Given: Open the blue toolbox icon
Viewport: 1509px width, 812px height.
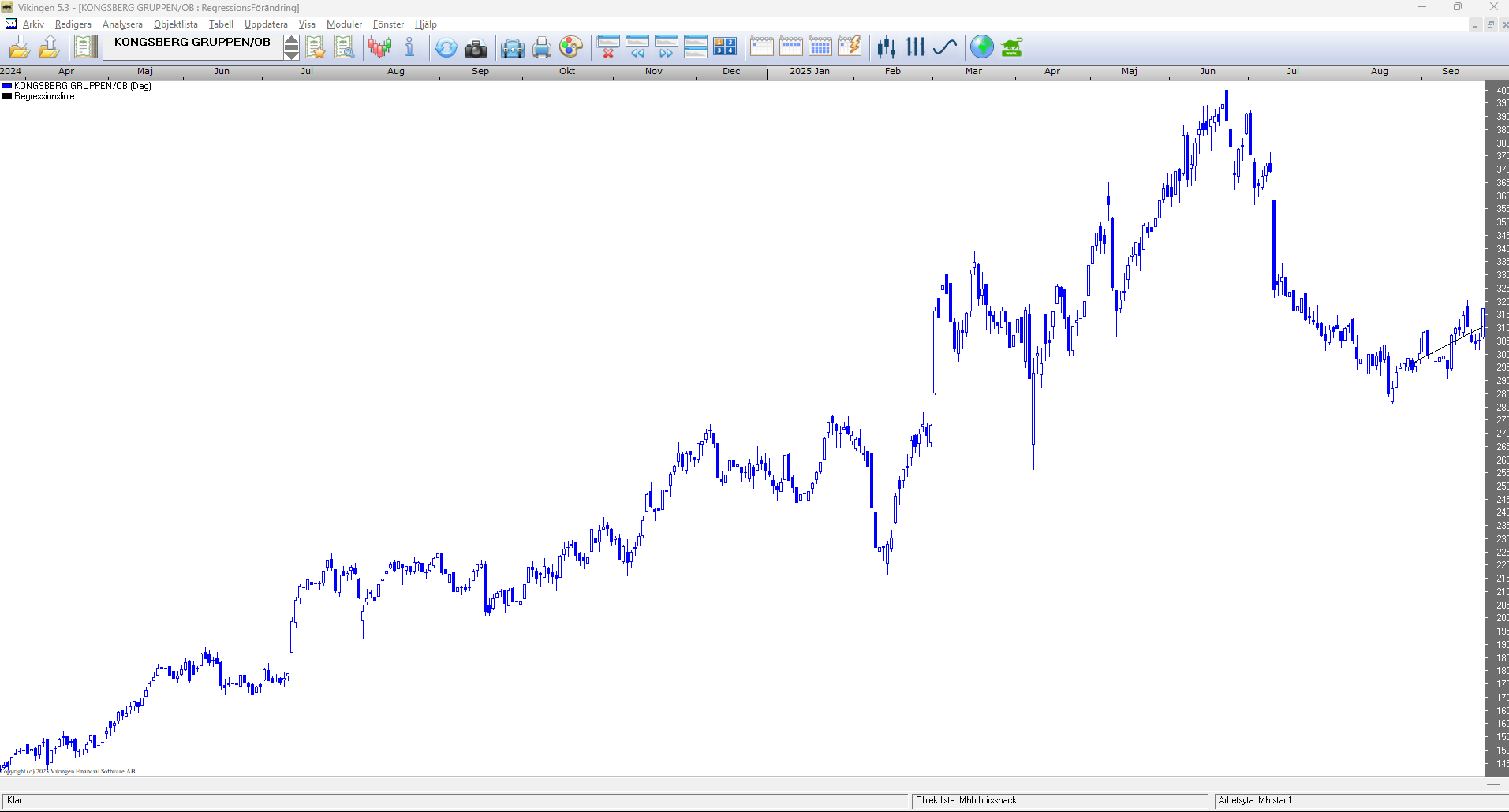Looking at the screenshot, I should [x=512, y=49].
